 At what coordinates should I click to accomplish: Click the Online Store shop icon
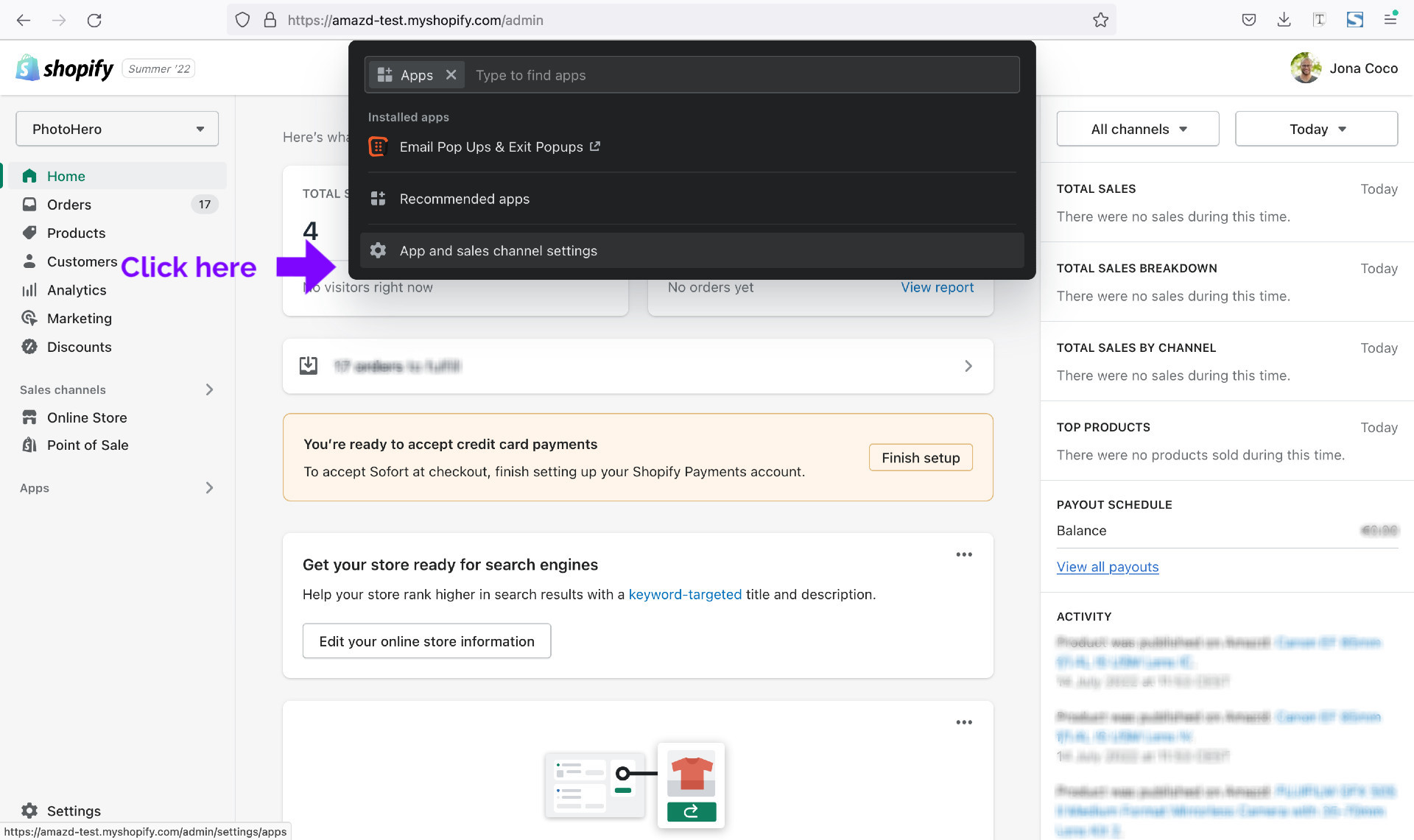click(29, 417)
